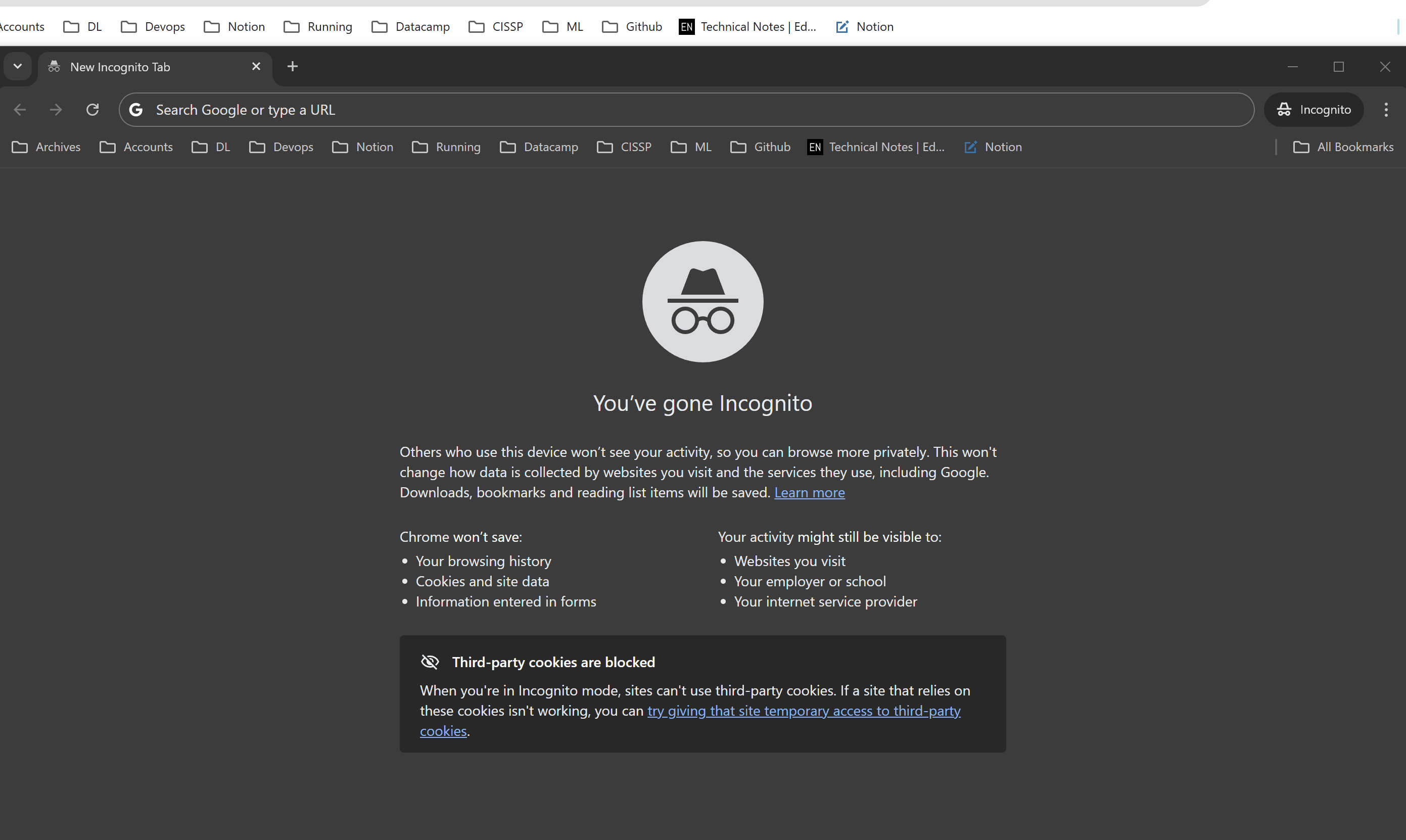Click 'Your employer or school' list item
The image size is (1406, 840).
[x=810, y=581]
